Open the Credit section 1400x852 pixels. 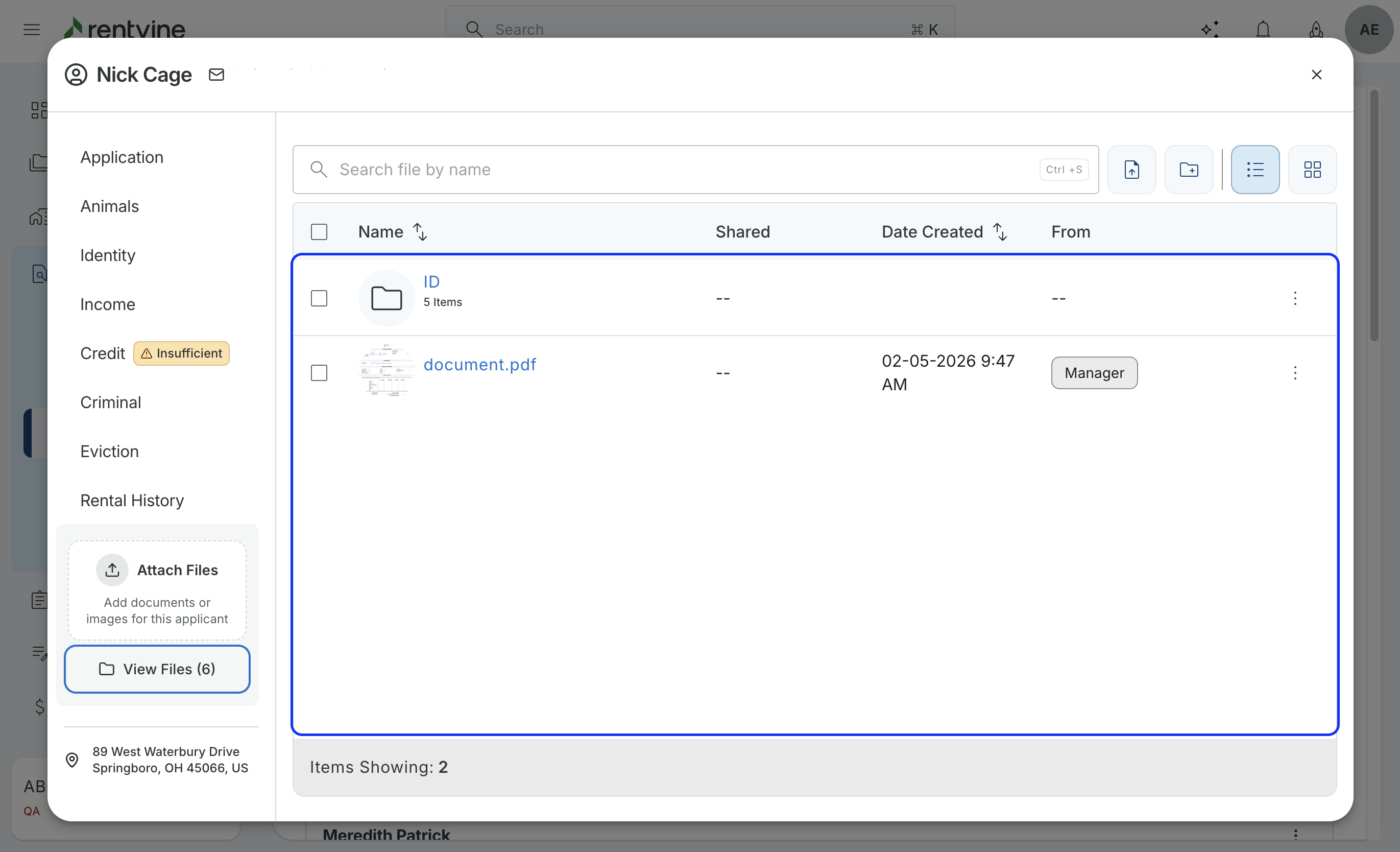click(x=102, y=353)
